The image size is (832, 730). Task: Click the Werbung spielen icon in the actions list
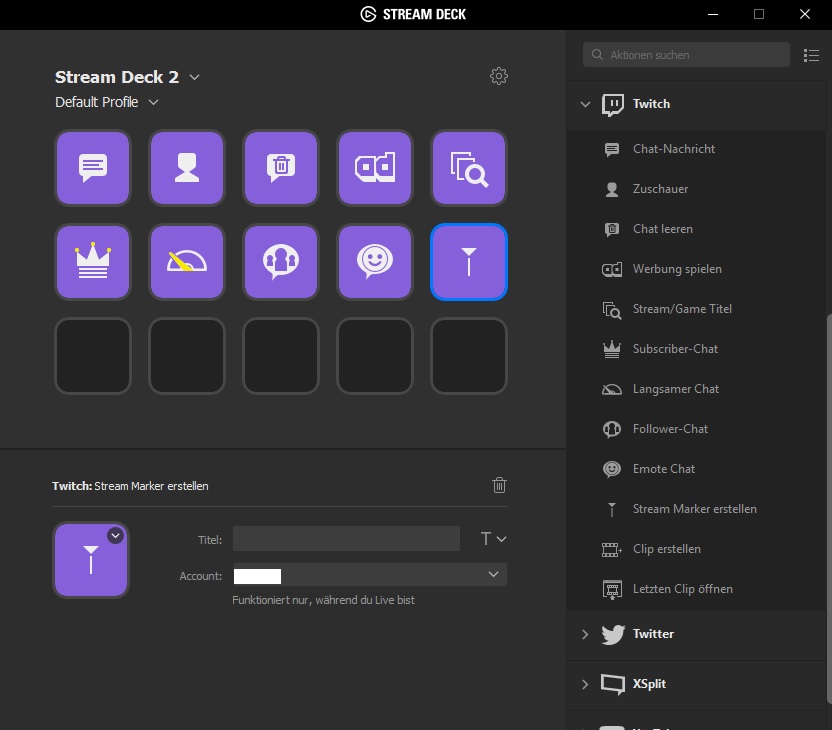pos(612,270)
